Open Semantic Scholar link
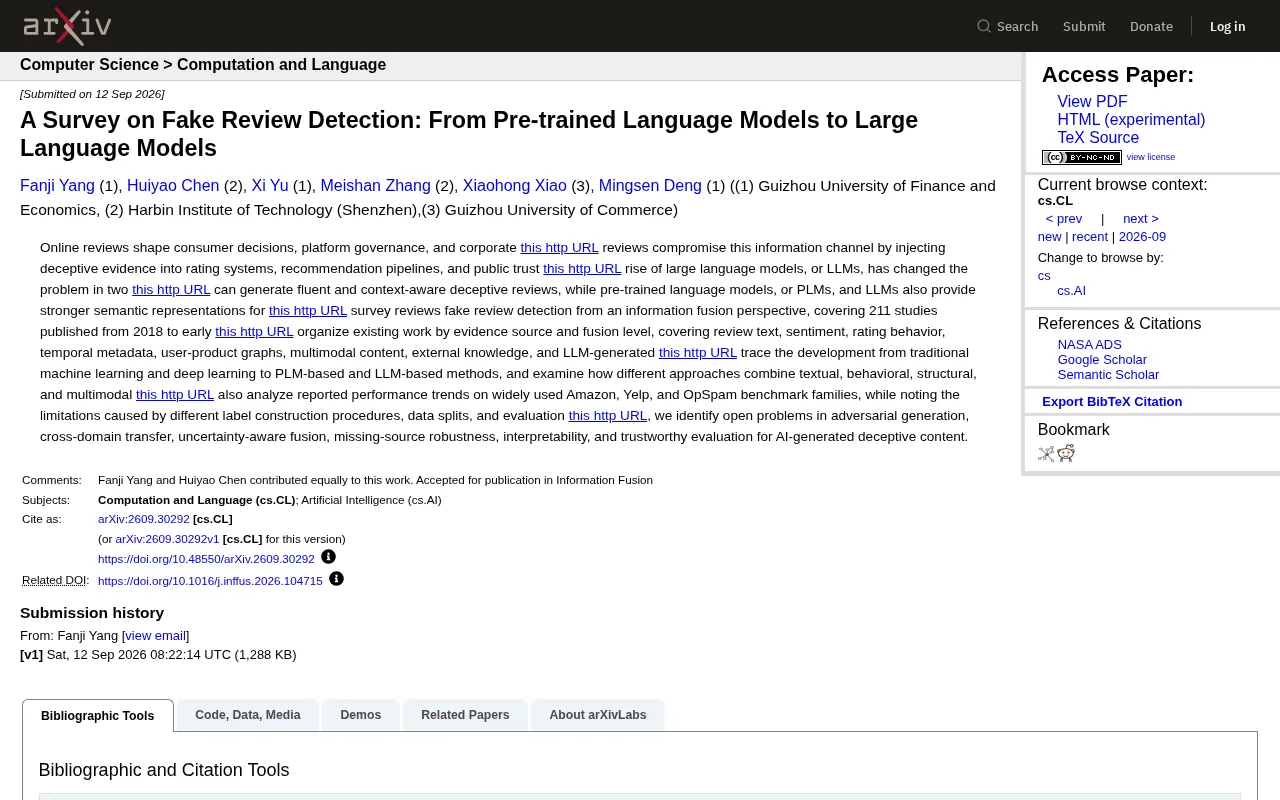 pyautogui.click(x=1108, y=375)
